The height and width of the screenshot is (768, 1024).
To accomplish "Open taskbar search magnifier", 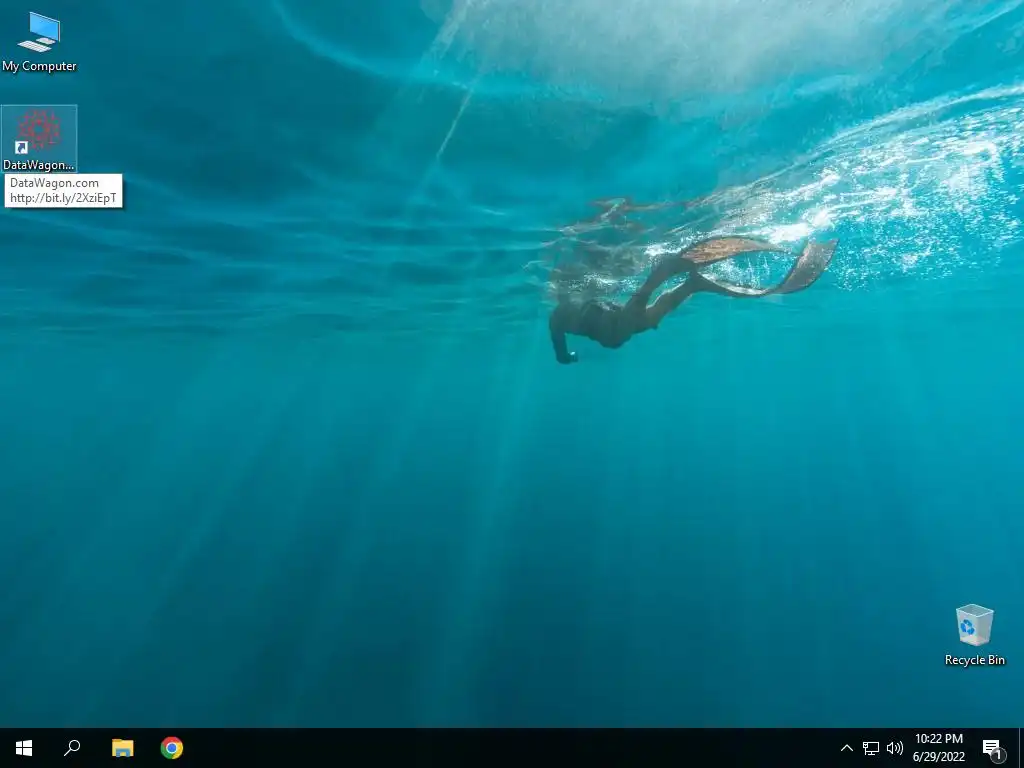I will (72, 748).
